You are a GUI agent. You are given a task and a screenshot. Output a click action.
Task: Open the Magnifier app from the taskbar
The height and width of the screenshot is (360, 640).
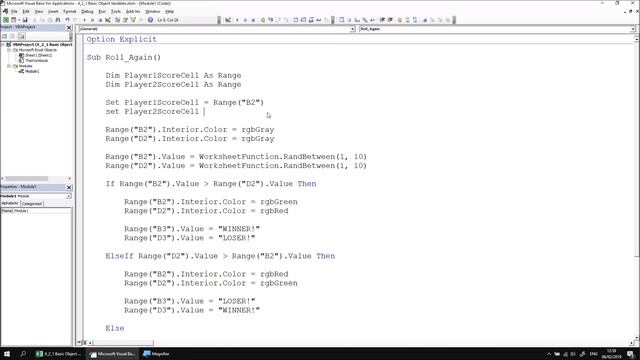(156, 354)
